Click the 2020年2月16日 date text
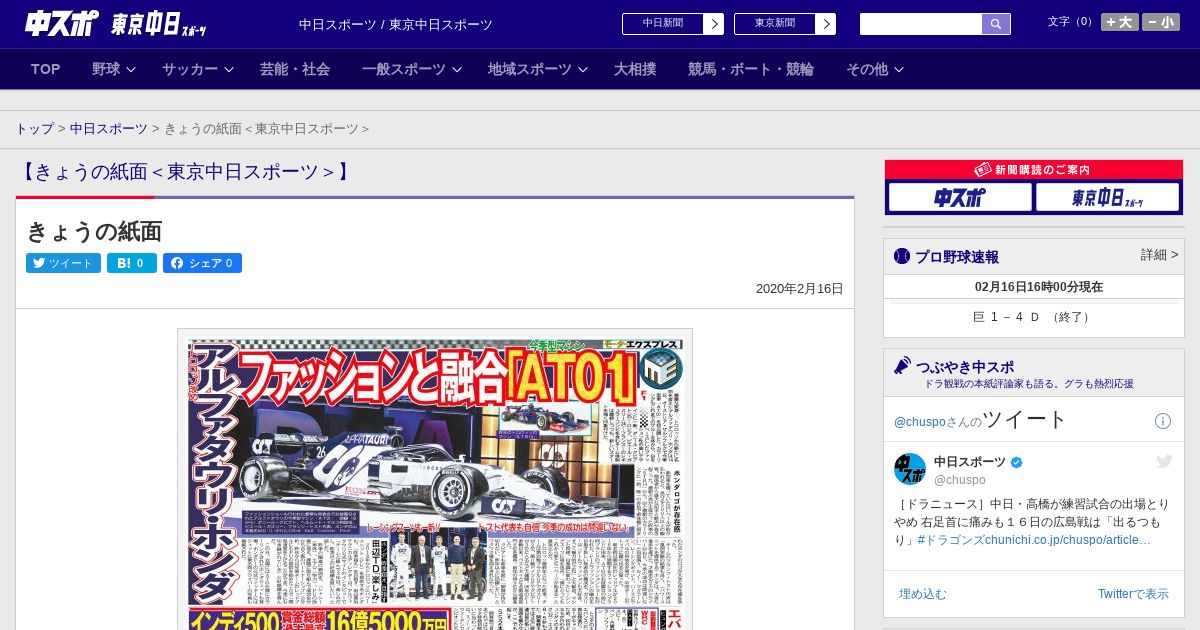 tap(800, 289)
